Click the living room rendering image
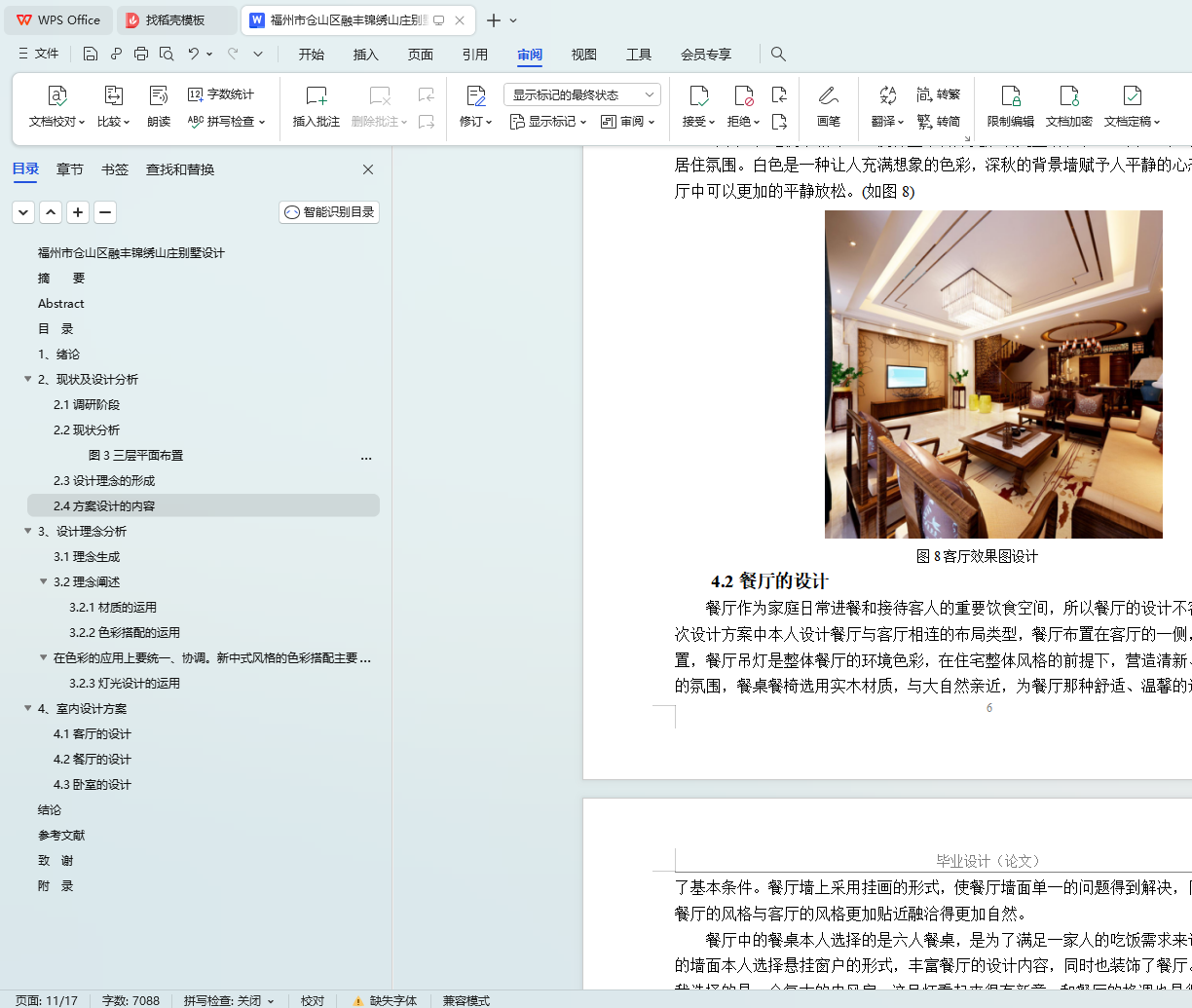The height and width of the screenshot is (1008, 1192). [x=993, y=374]
